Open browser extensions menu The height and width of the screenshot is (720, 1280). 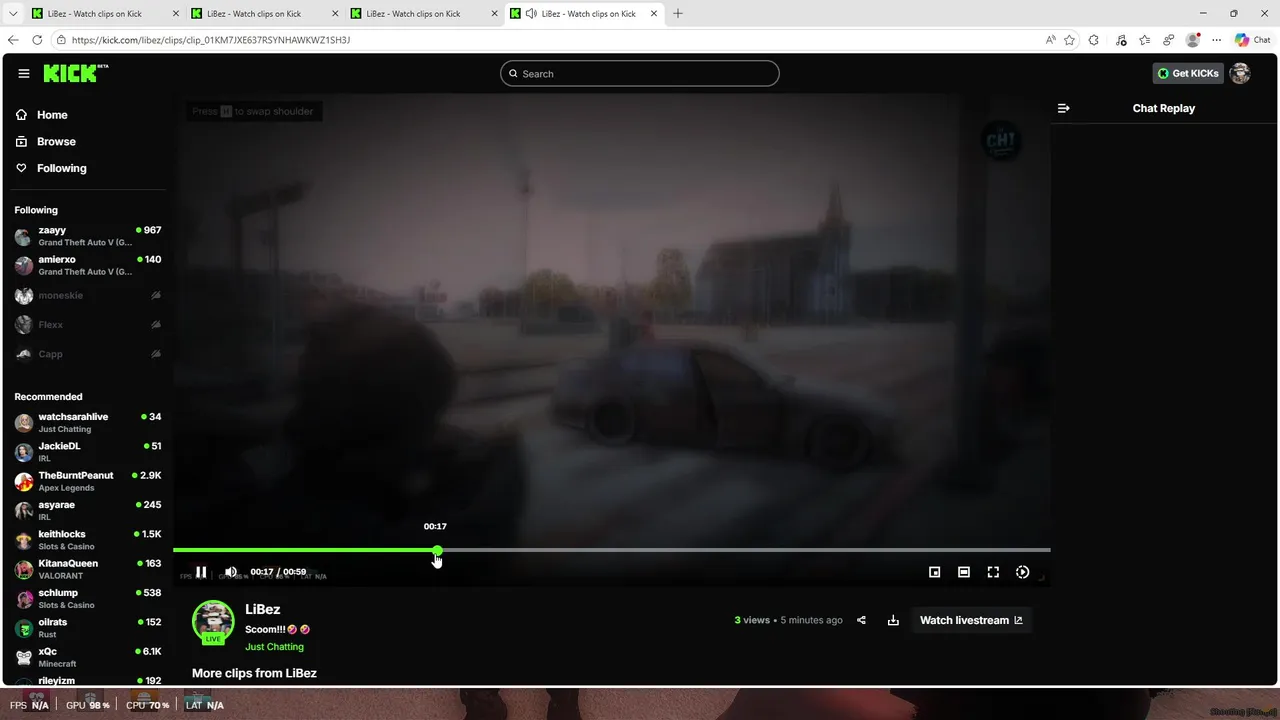point(1094,40)
